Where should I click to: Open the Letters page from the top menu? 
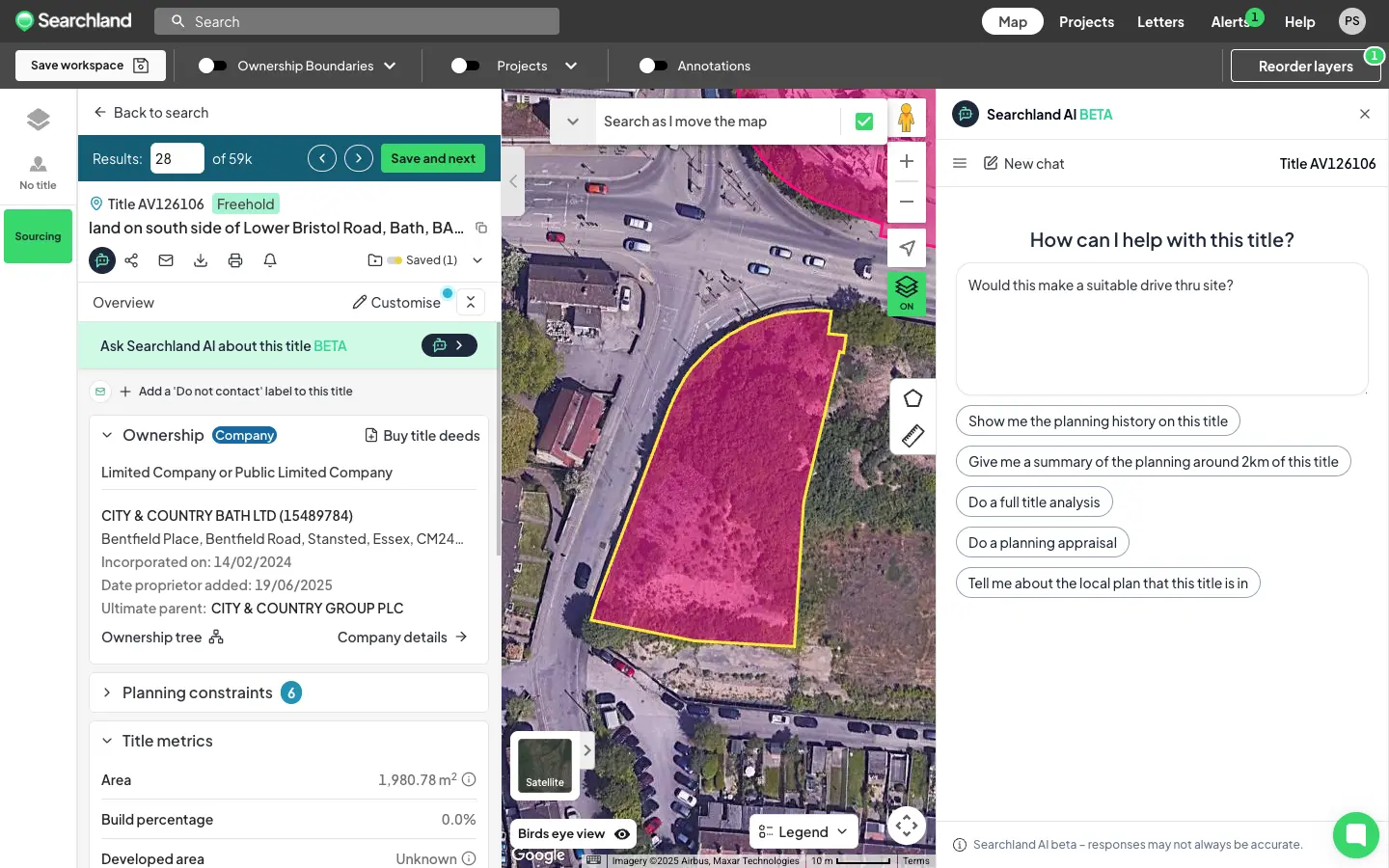point(1160,21)
